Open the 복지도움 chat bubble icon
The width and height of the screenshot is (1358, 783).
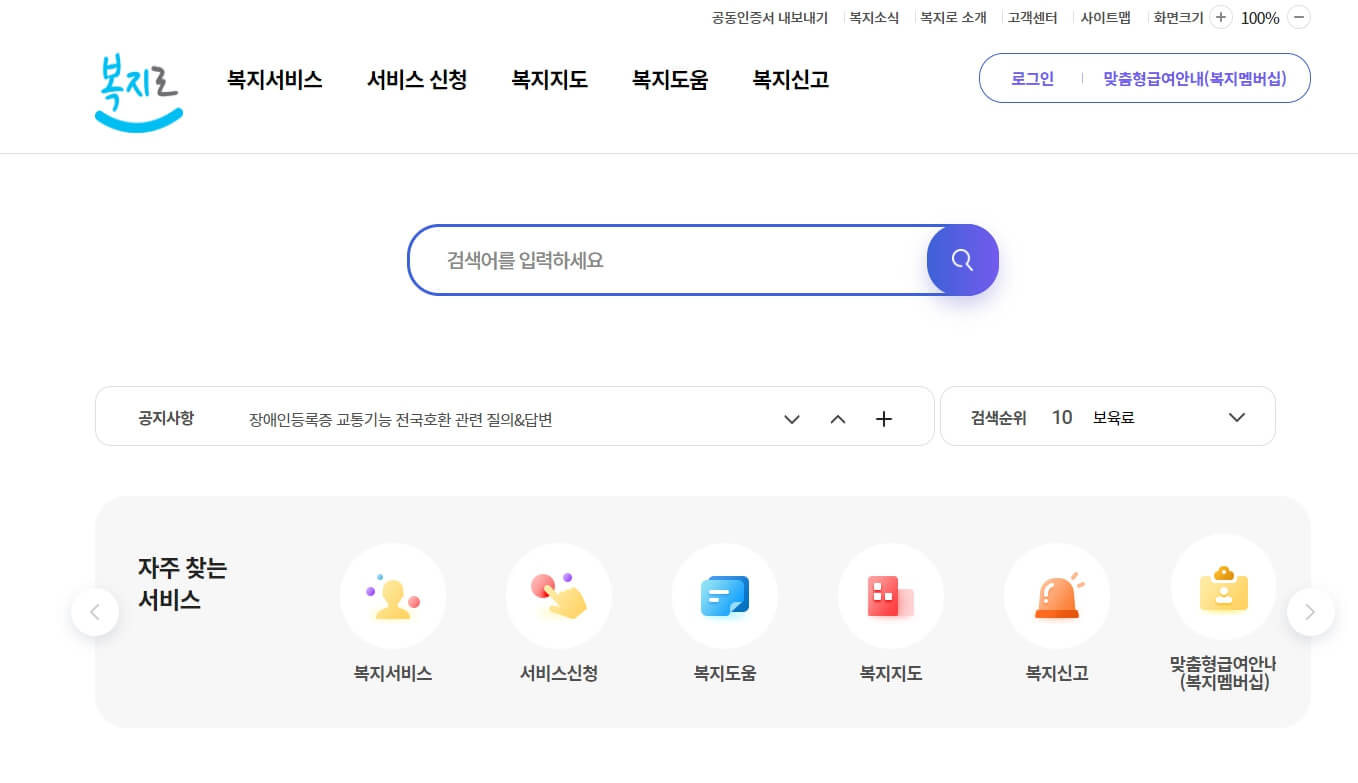point(725,595)
